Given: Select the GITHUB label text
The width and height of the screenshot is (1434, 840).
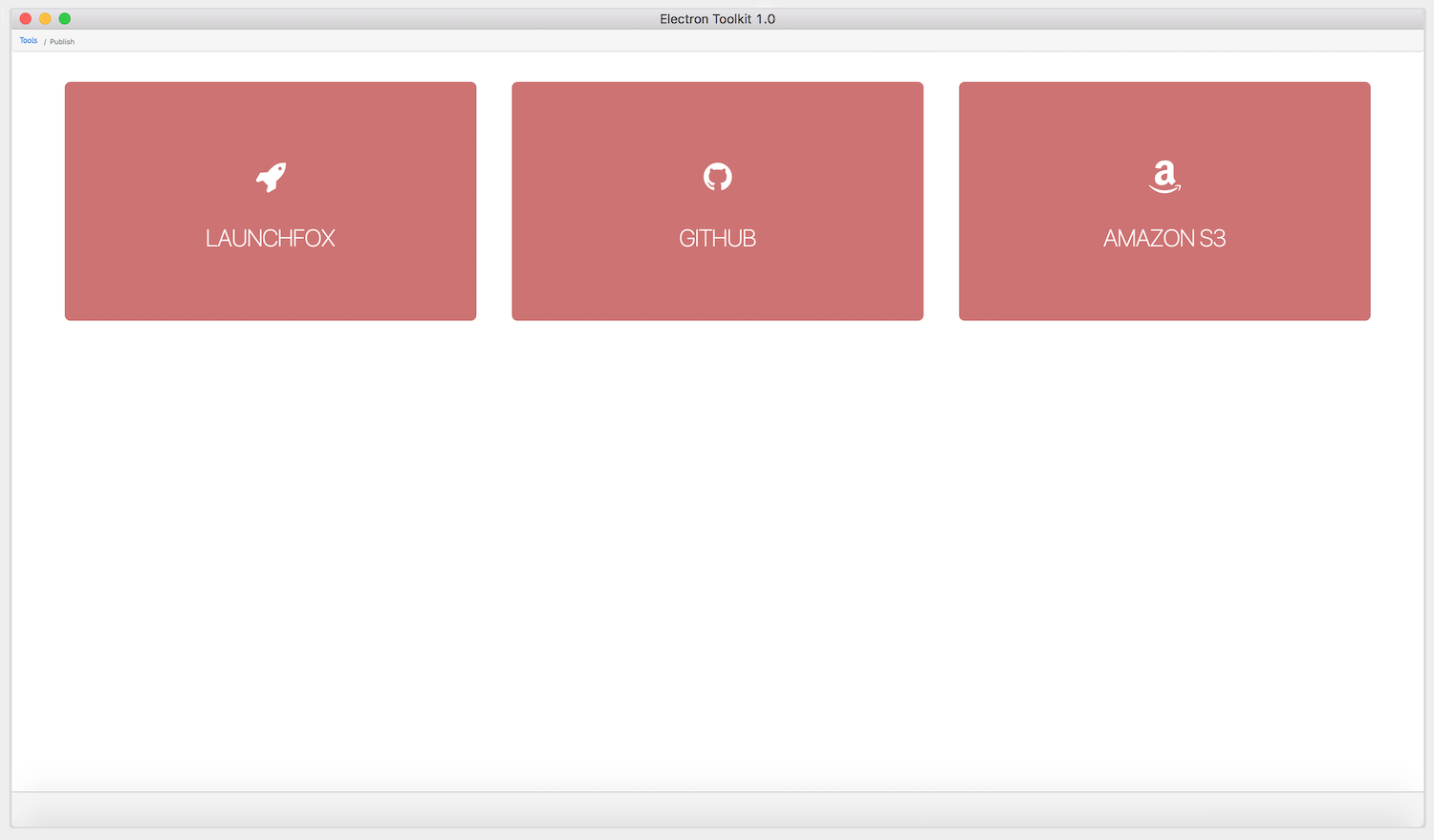Looking at the screenshot, I should (x=718, y=238).
